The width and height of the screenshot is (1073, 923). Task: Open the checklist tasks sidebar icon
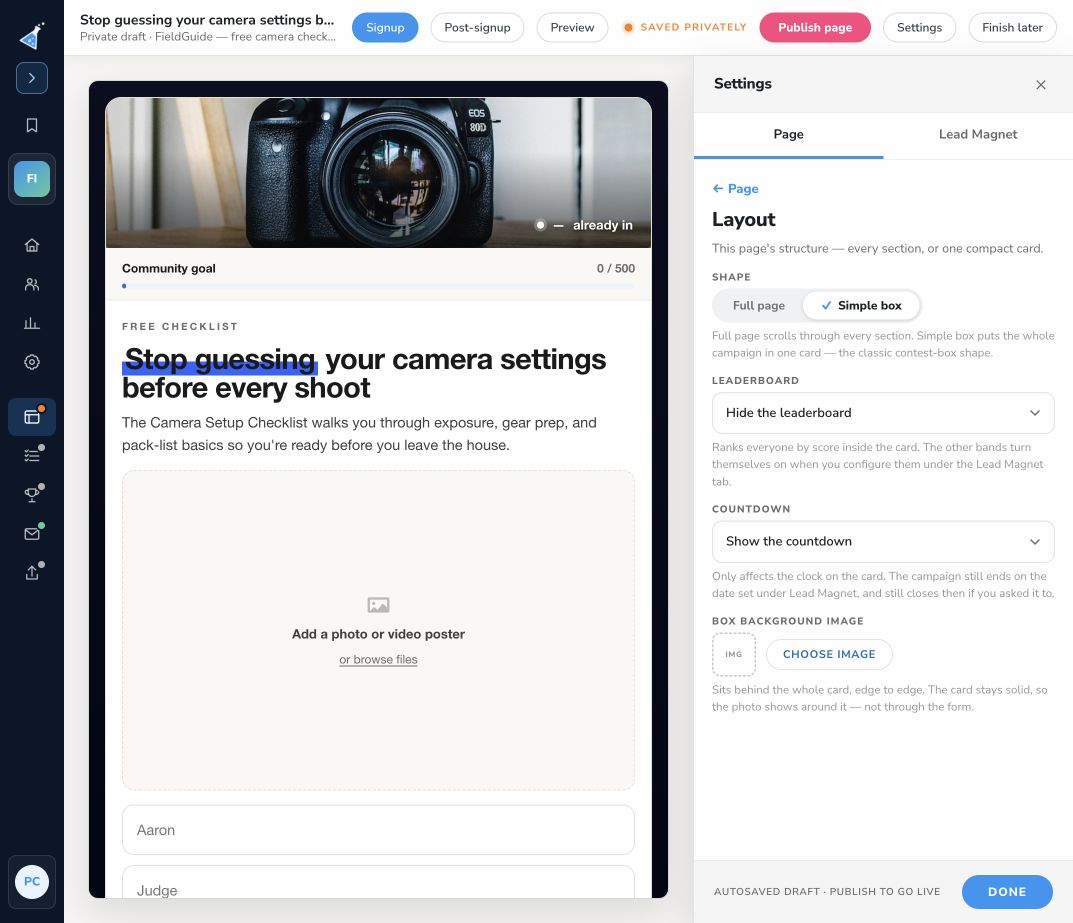(x=31, y=455)
